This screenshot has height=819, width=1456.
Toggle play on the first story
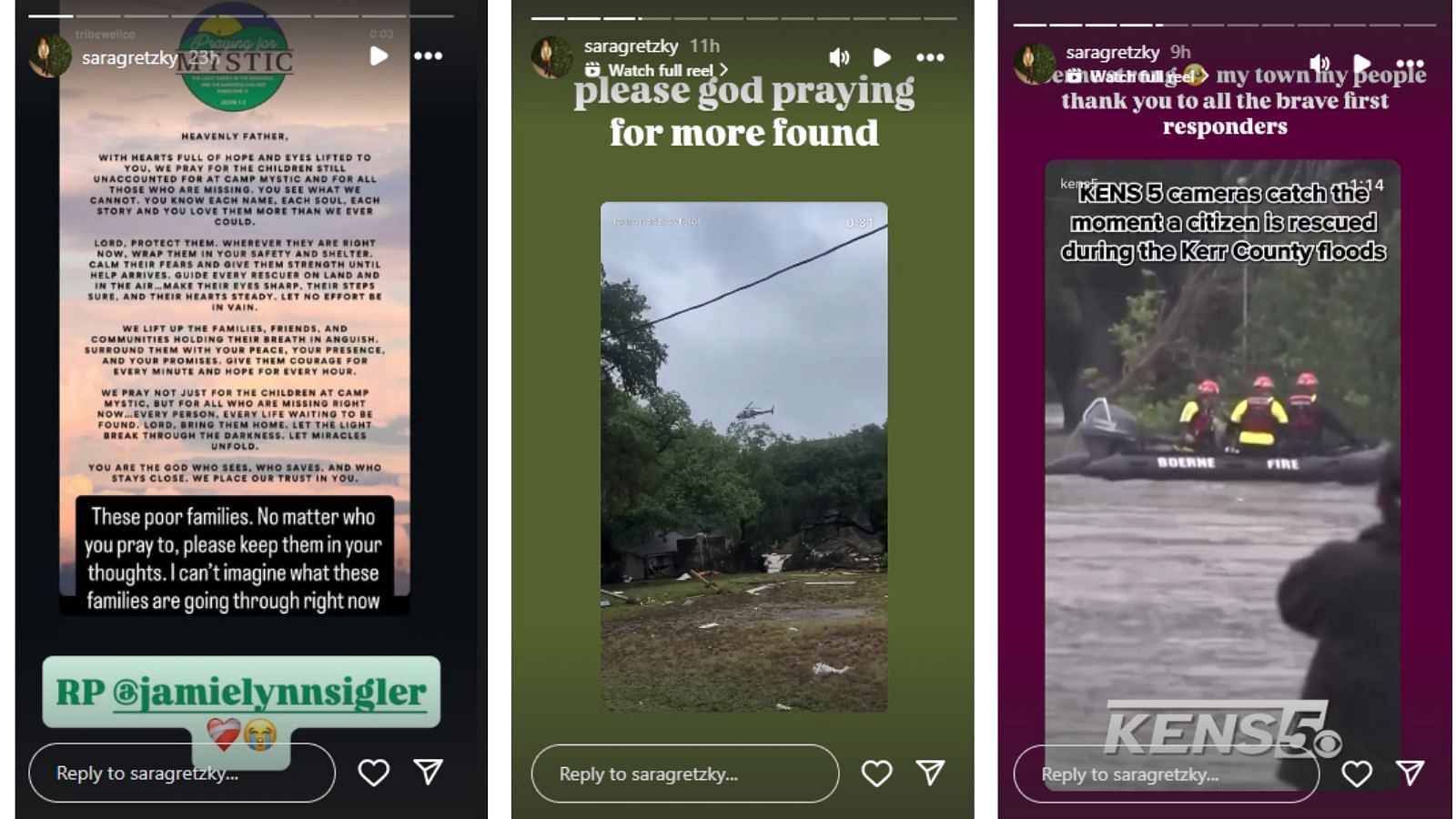[379, 56]
